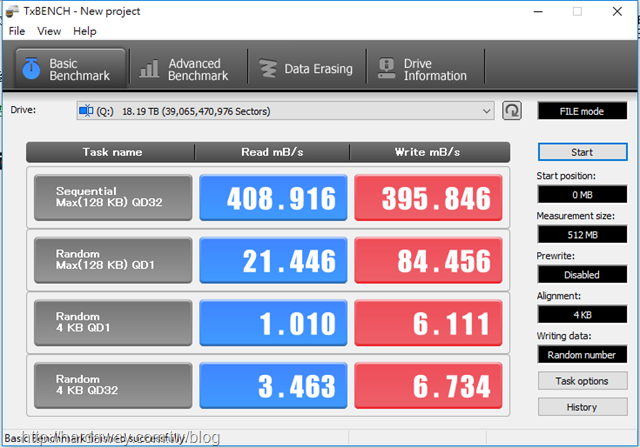Click the read value 21.446
Viewport: 640px width, 448px height.
point(273,260)
